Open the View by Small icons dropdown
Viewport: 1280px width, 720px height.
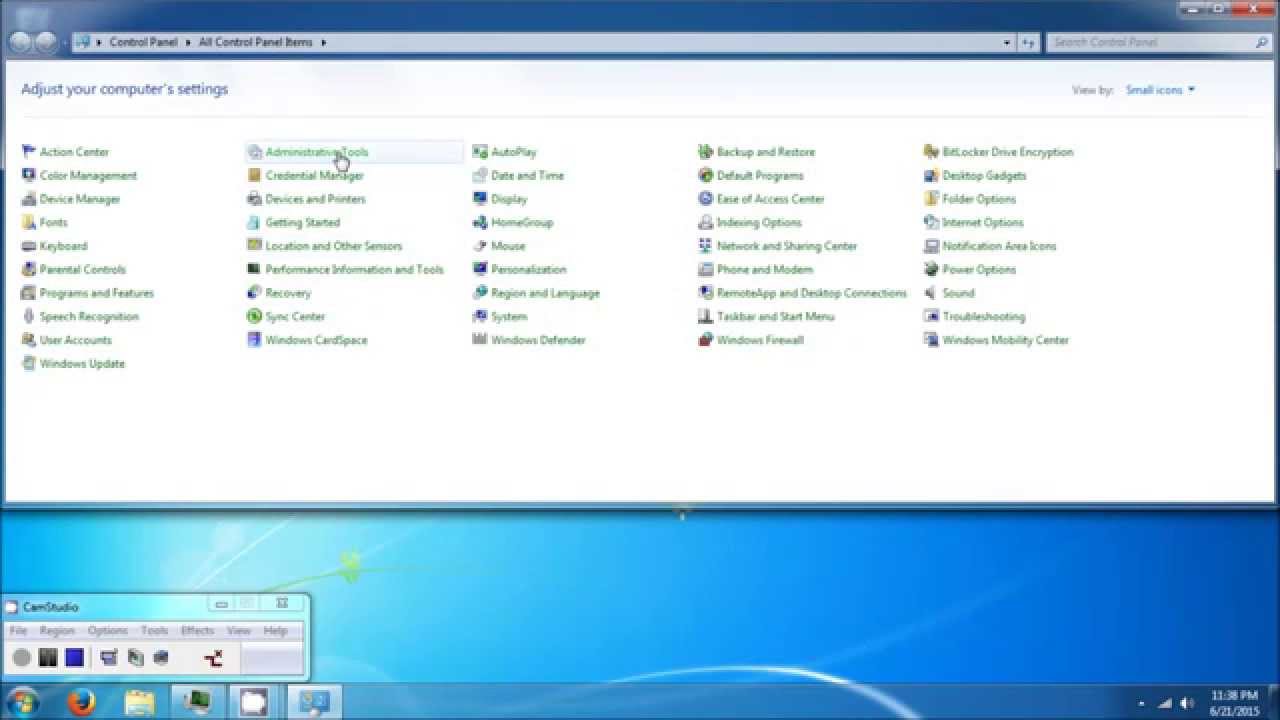click(x=1160, y=90)
